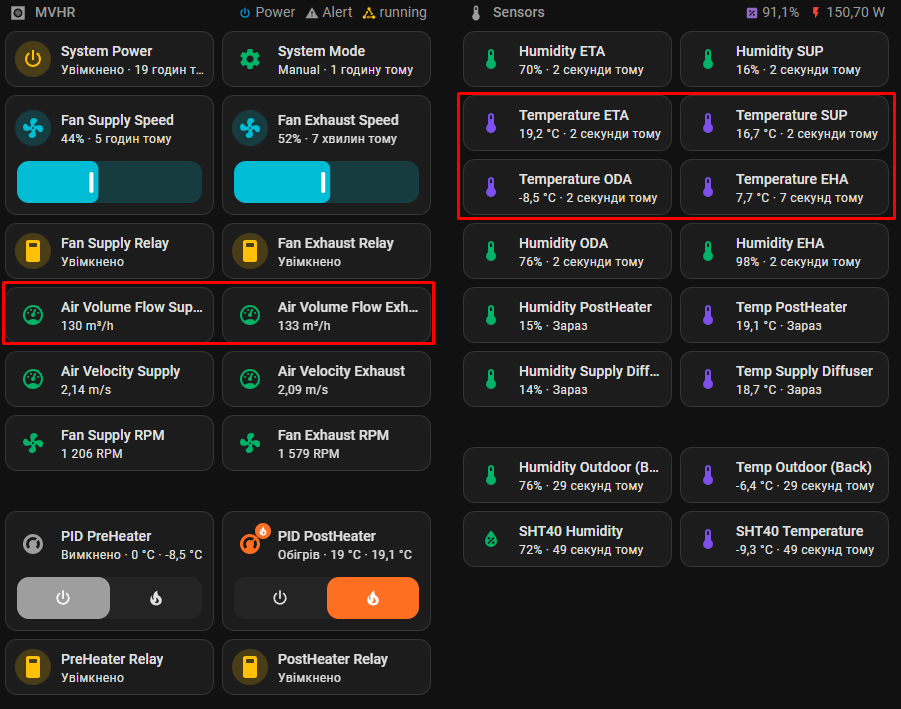Click the Fan Supply Speed slider
The height and width of the screenshot is (709, 901).
[x=110, y=182]
